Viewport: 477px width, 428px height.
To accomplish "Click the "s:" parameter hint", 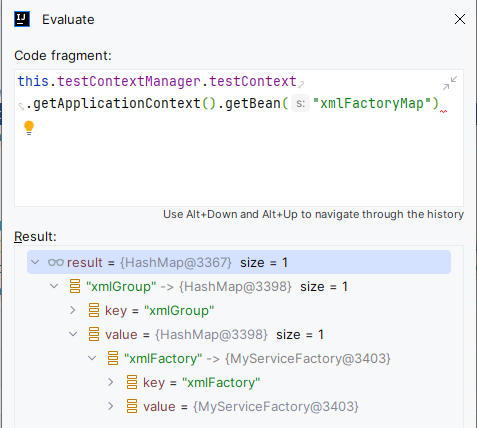I will 300,103.
